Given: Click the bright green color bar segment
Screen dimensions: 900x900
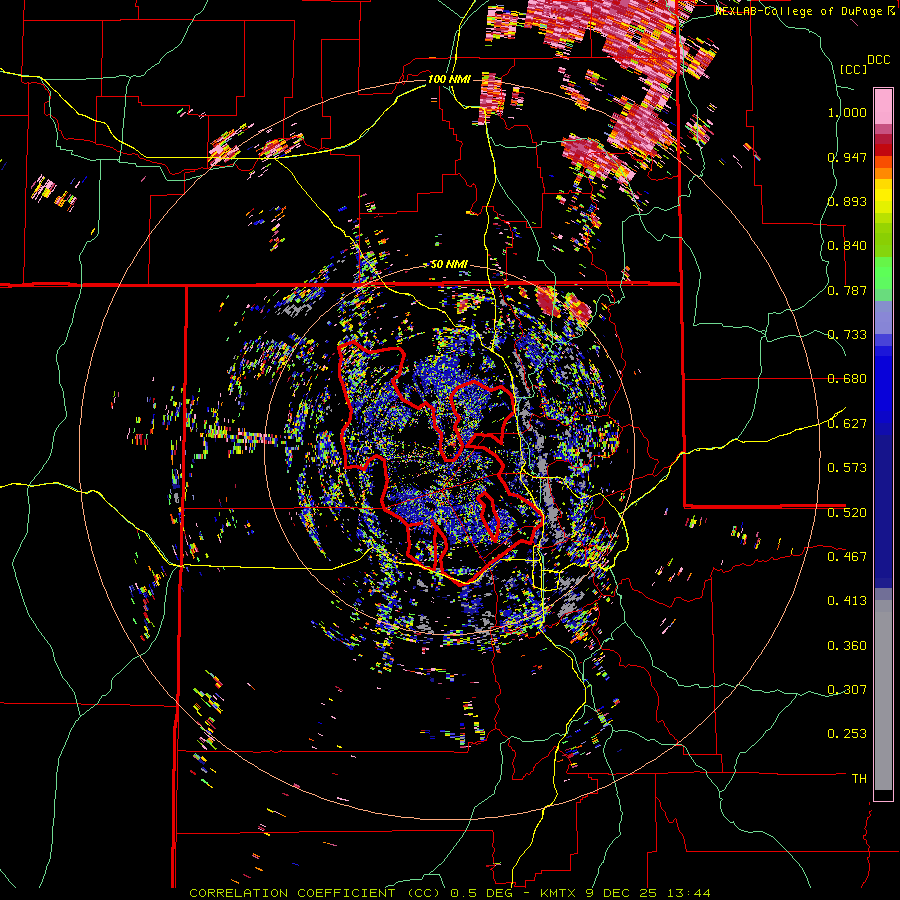Looking at the screenshot, I should [883, 273].
